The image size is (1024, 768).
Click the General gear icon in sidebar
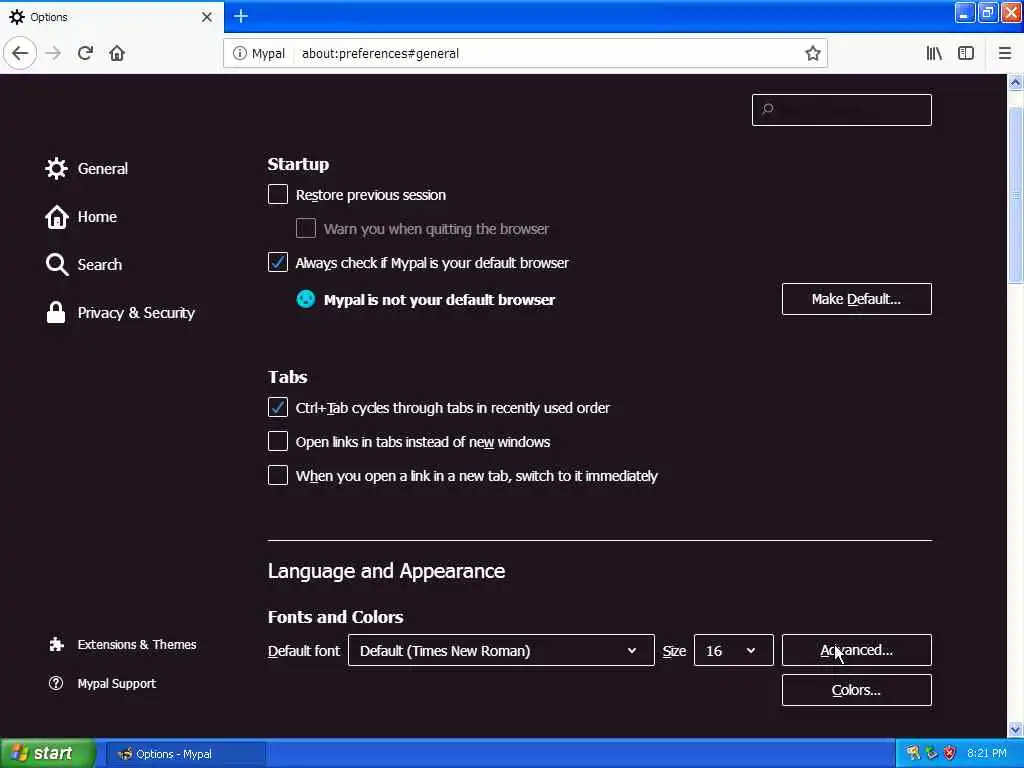coord(56,168)
